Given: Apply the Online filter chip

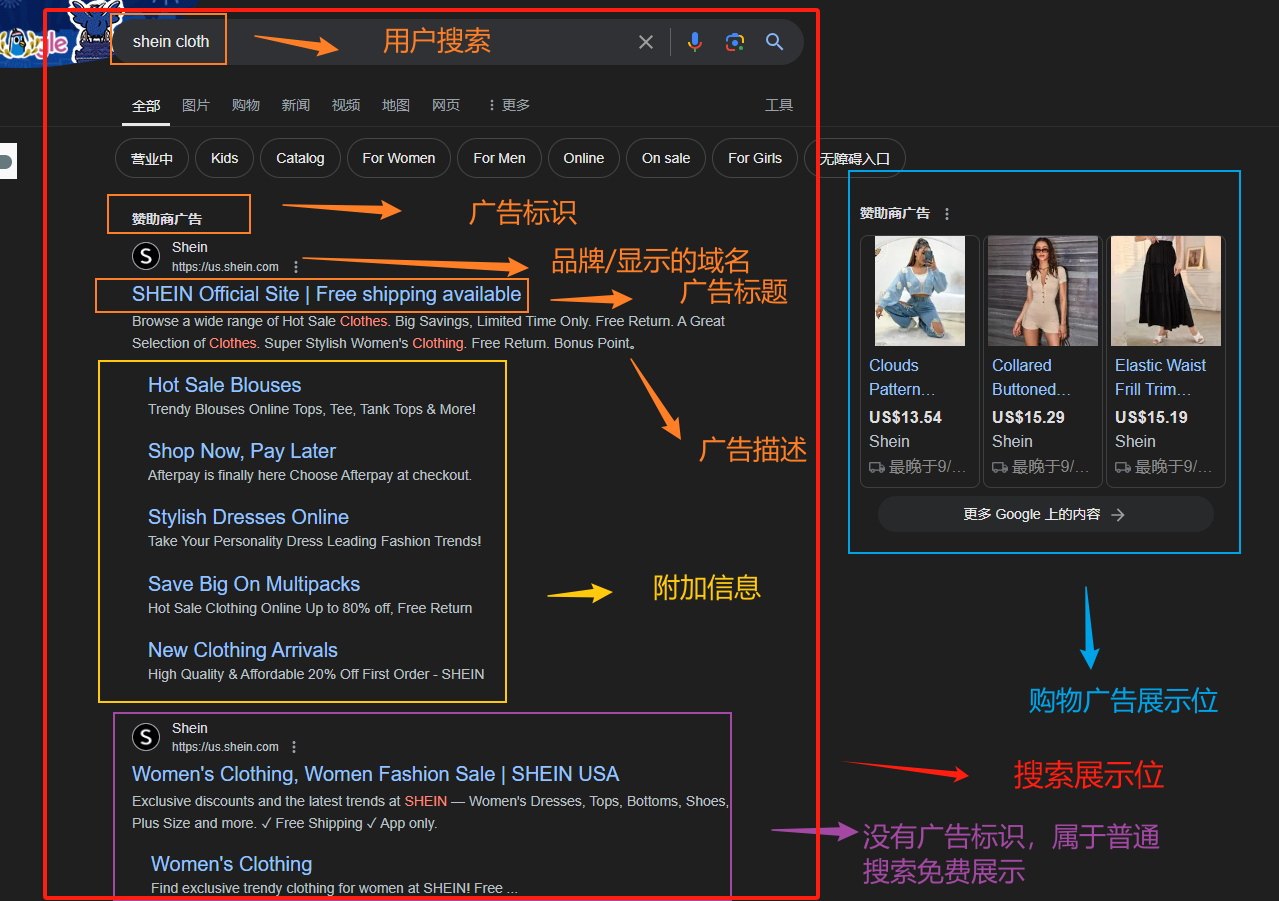Looking at the screenshot, I should pyautogui.click(x=584, y=158).
